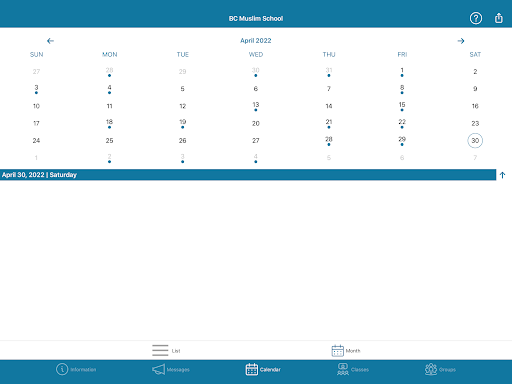Image resolution: width=512 pixels, height=384 pixels.
Task: Select greyed May 6 date
Action: [402, 158]
